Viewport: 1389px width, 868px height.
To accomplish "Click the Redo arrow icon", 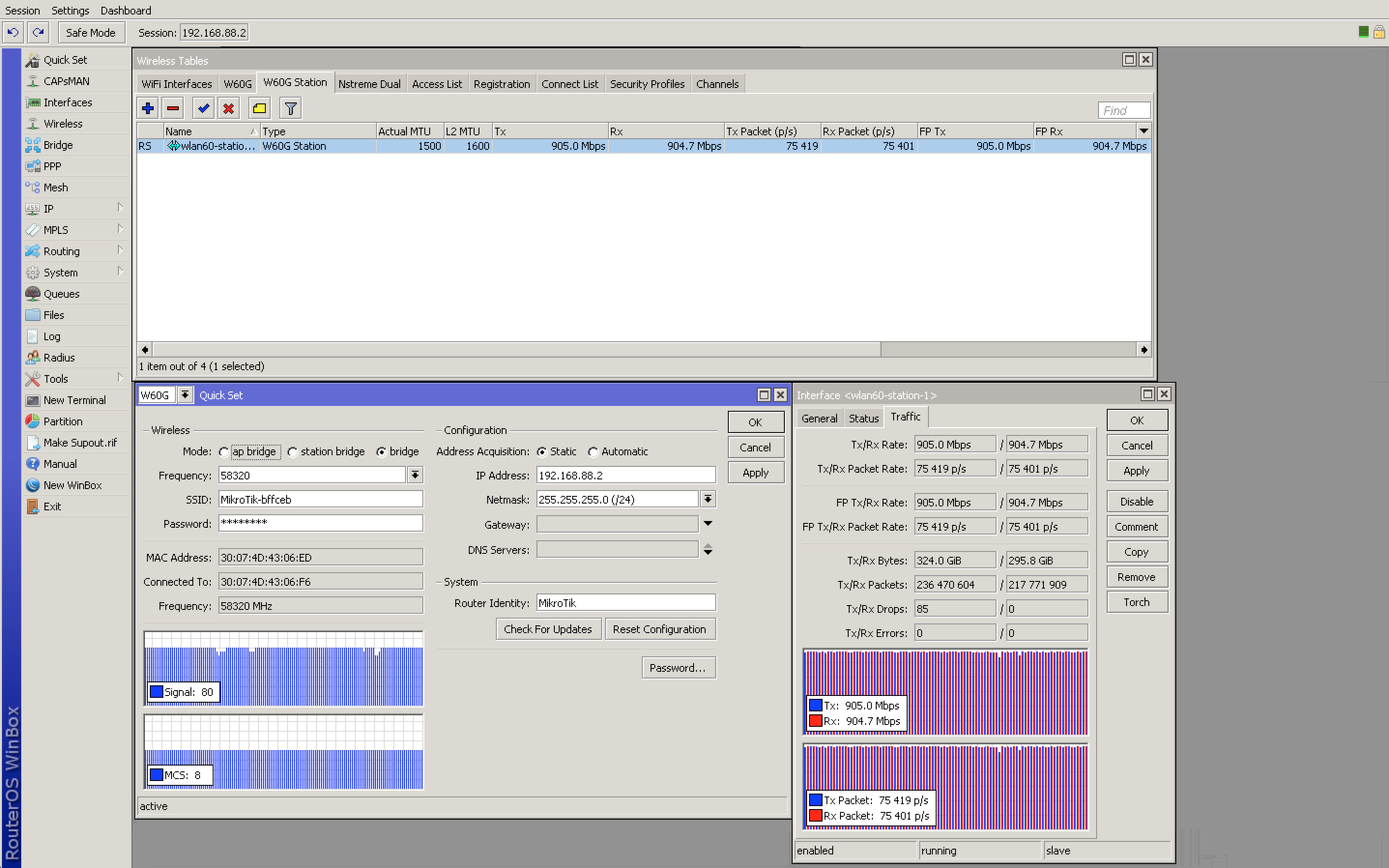I will [38, 32].
